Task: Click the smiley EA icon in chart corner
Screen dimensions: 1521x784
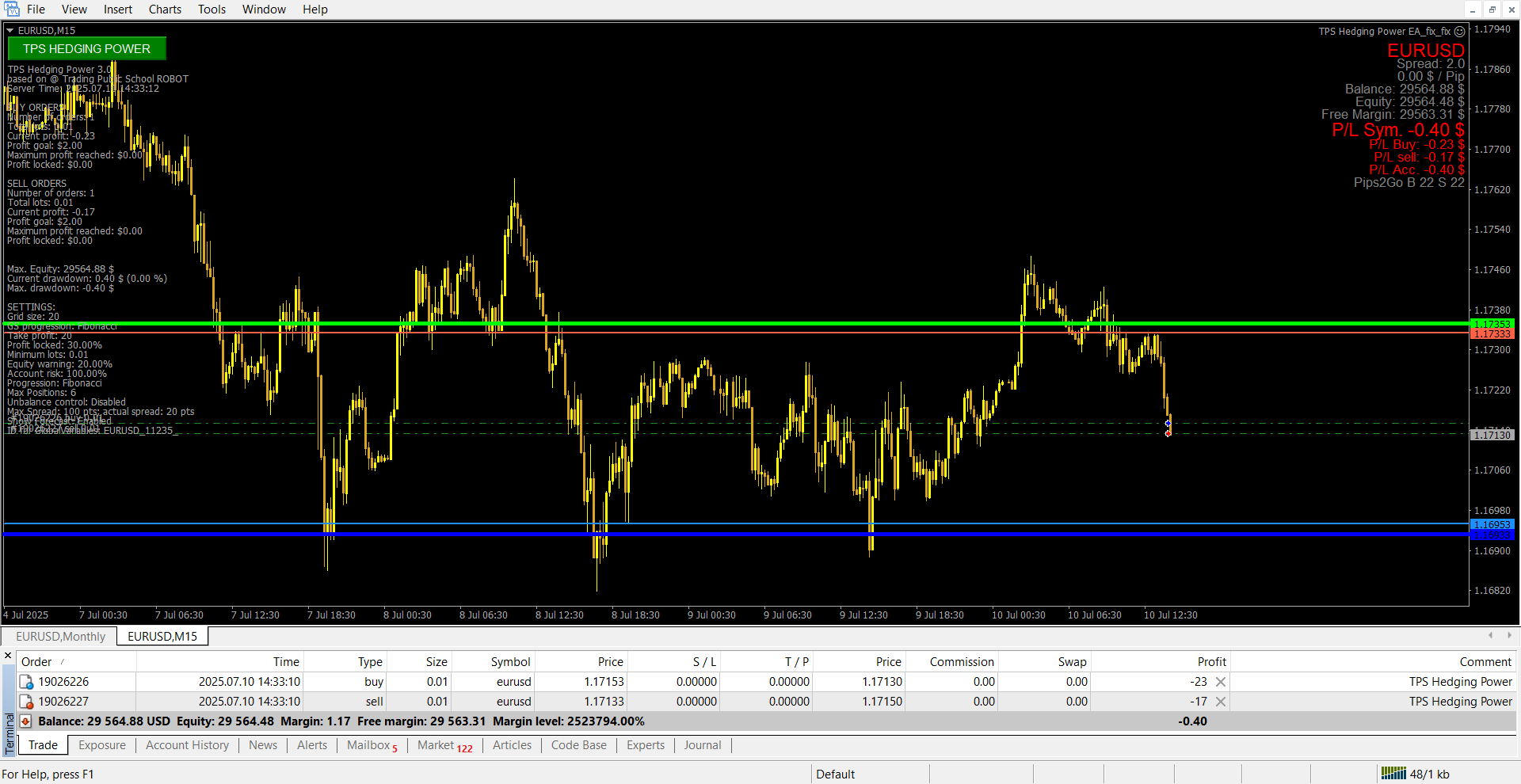Action: point(1459,32)
